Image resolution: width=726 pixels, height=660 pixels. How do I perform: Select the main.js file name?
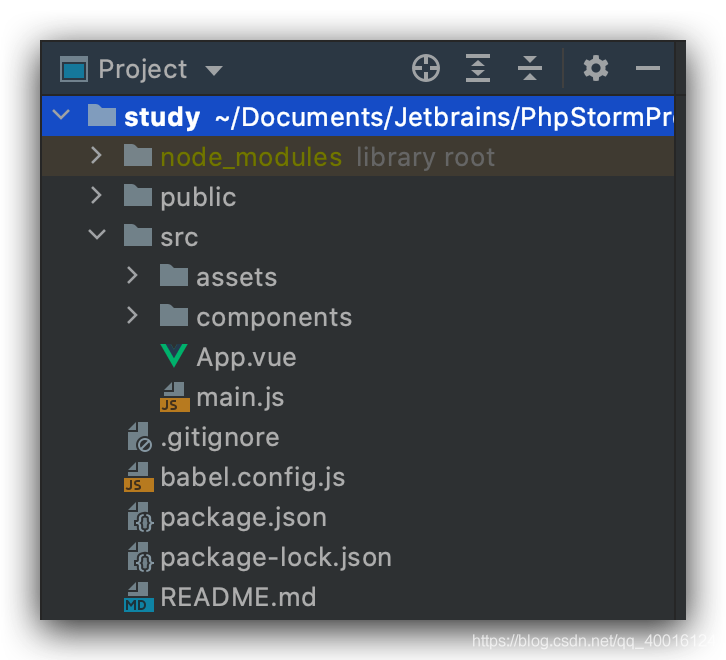coord(240,398)
